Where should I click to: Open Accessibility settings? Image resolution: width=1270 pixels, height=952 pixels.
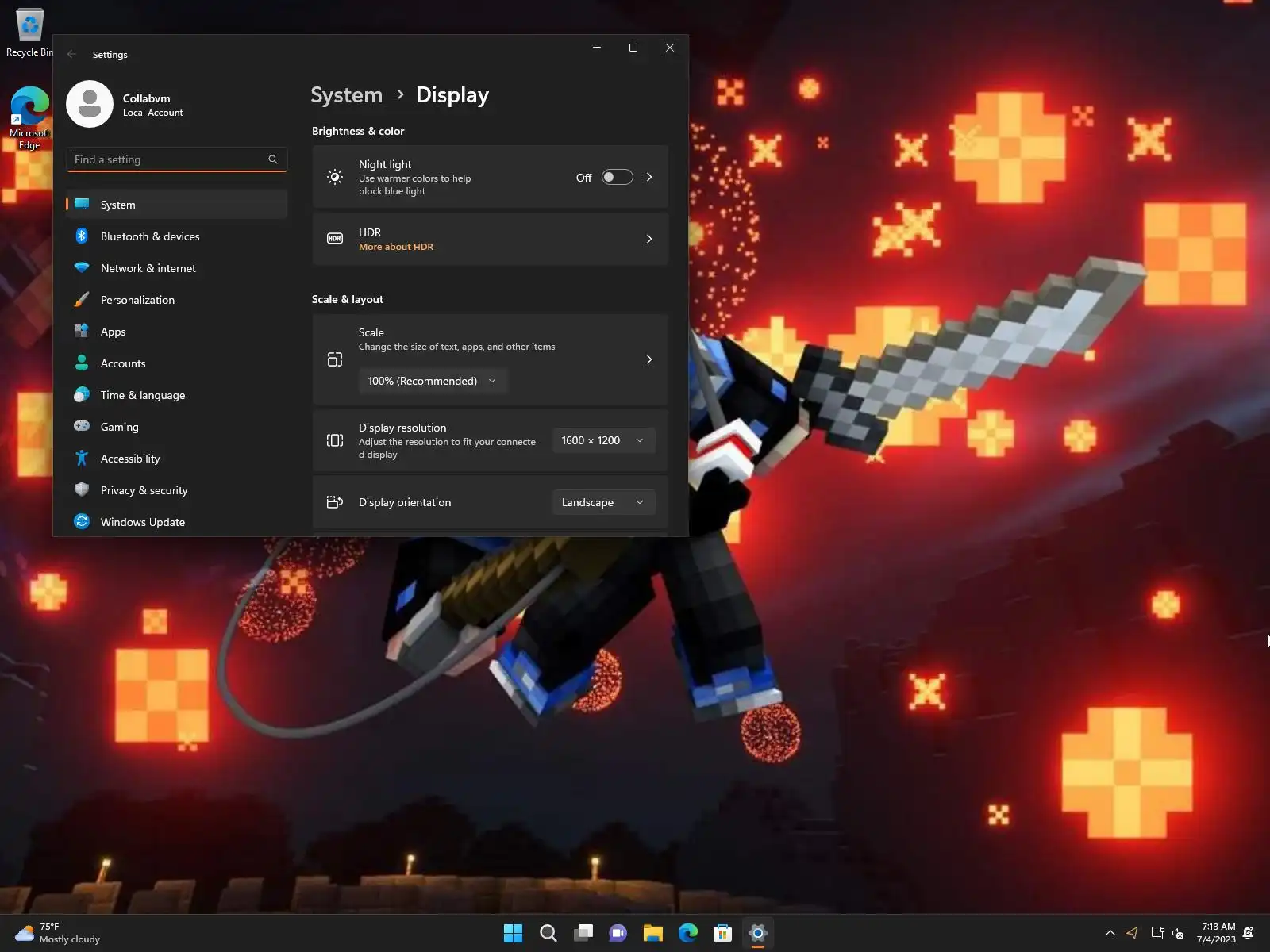(176, 459)
